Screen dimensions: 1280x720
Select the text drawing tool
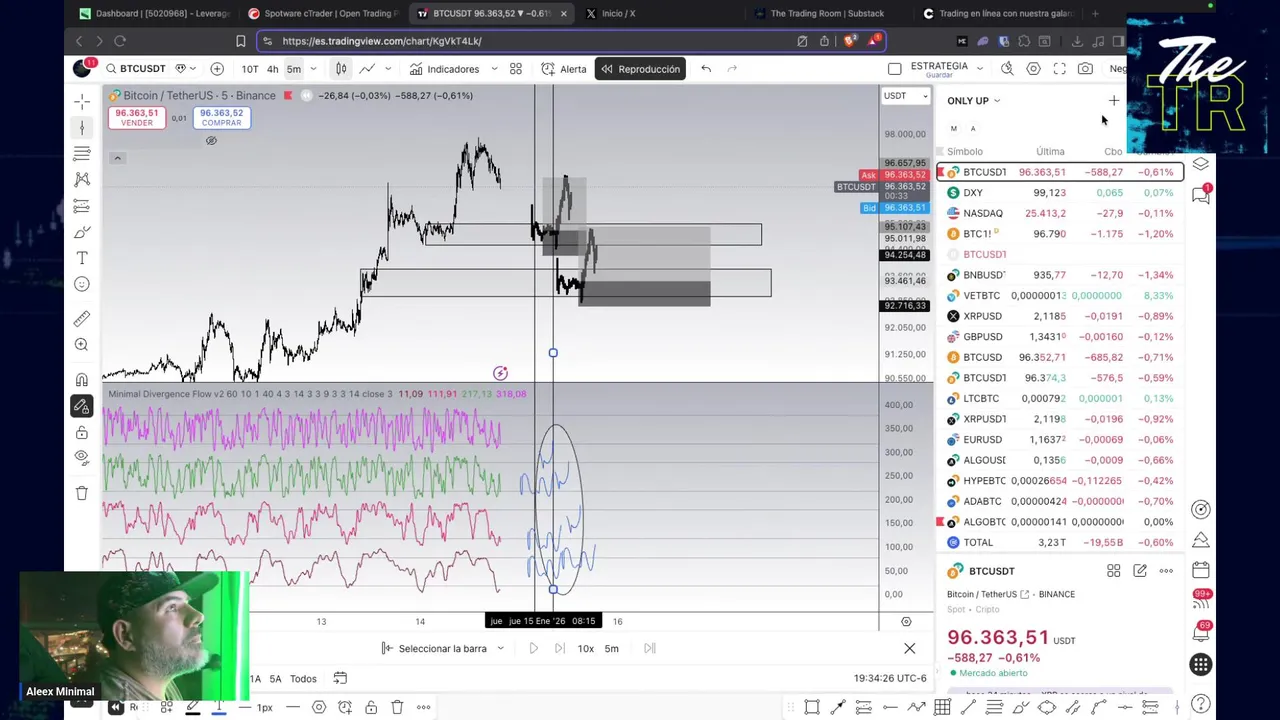click(82, 258)
